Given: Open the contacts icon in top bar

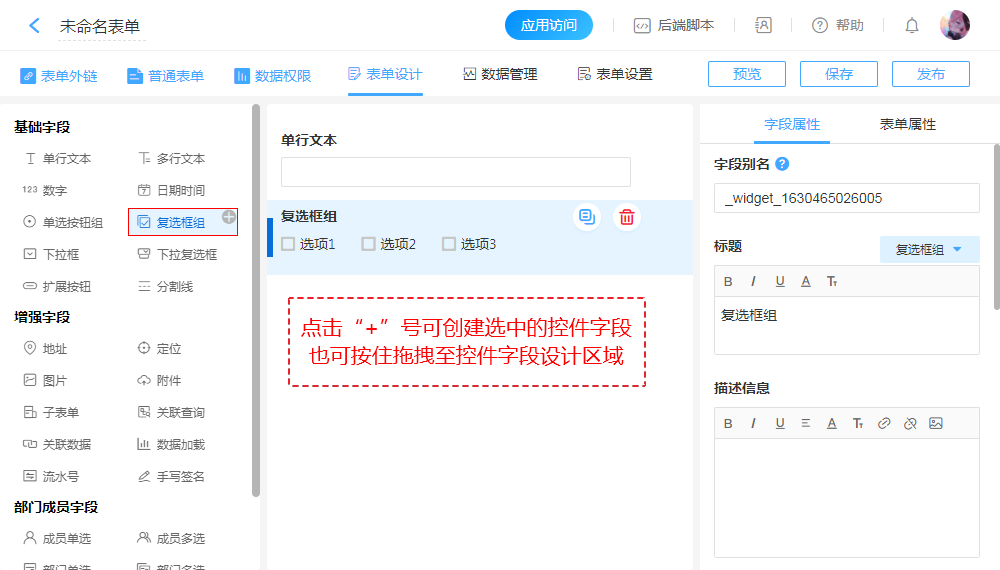Looking at the screenshot, I should [763, 26].
